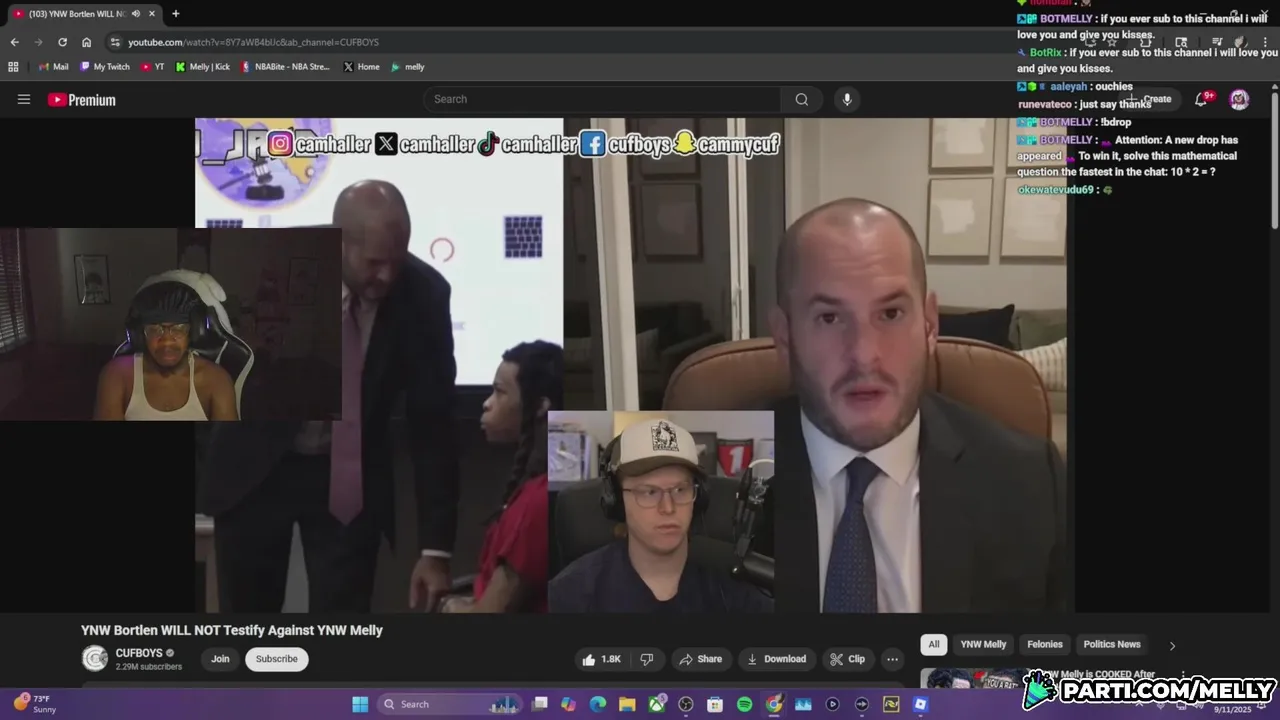The width and height of the screenshot is (1280, 720).
Task: Open Copilot from the taskbar
Action: click(x=569, y=704)
